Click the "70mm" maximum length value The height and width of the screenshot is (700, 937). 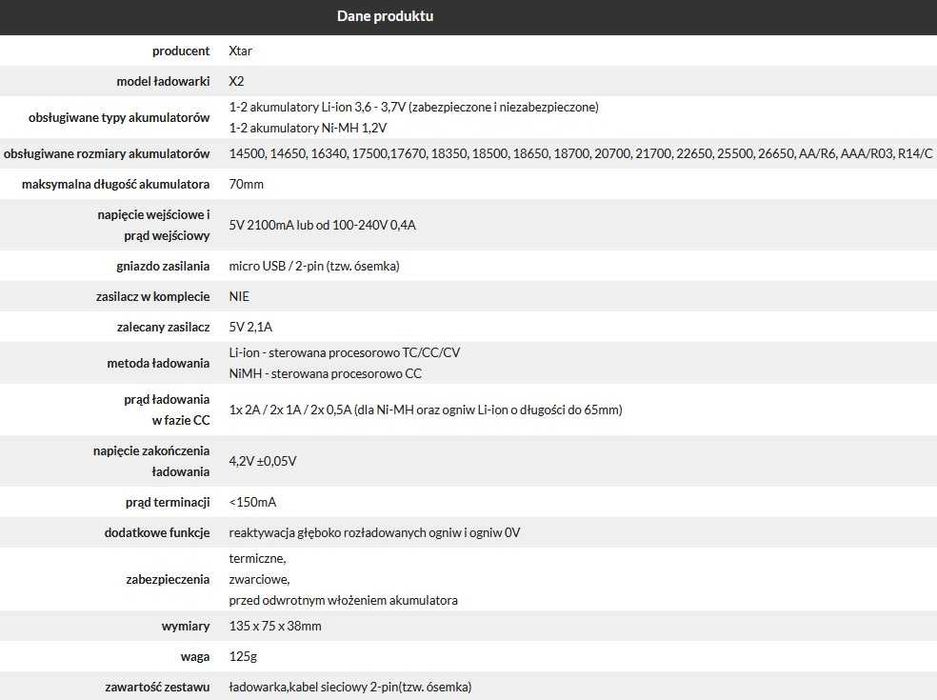(246, 185)
